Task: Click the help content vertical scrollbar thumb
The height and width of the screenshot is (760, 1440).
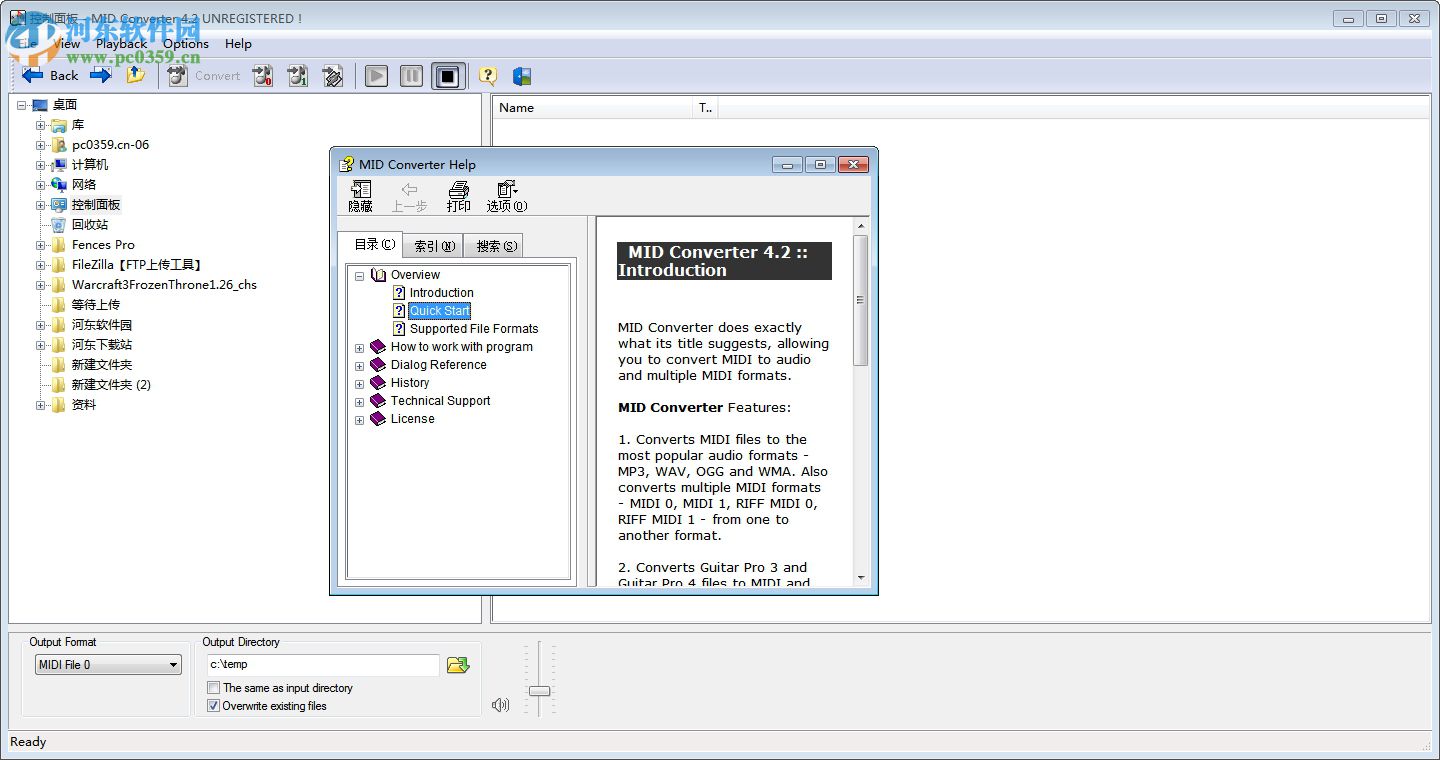Action: (860, 300)
